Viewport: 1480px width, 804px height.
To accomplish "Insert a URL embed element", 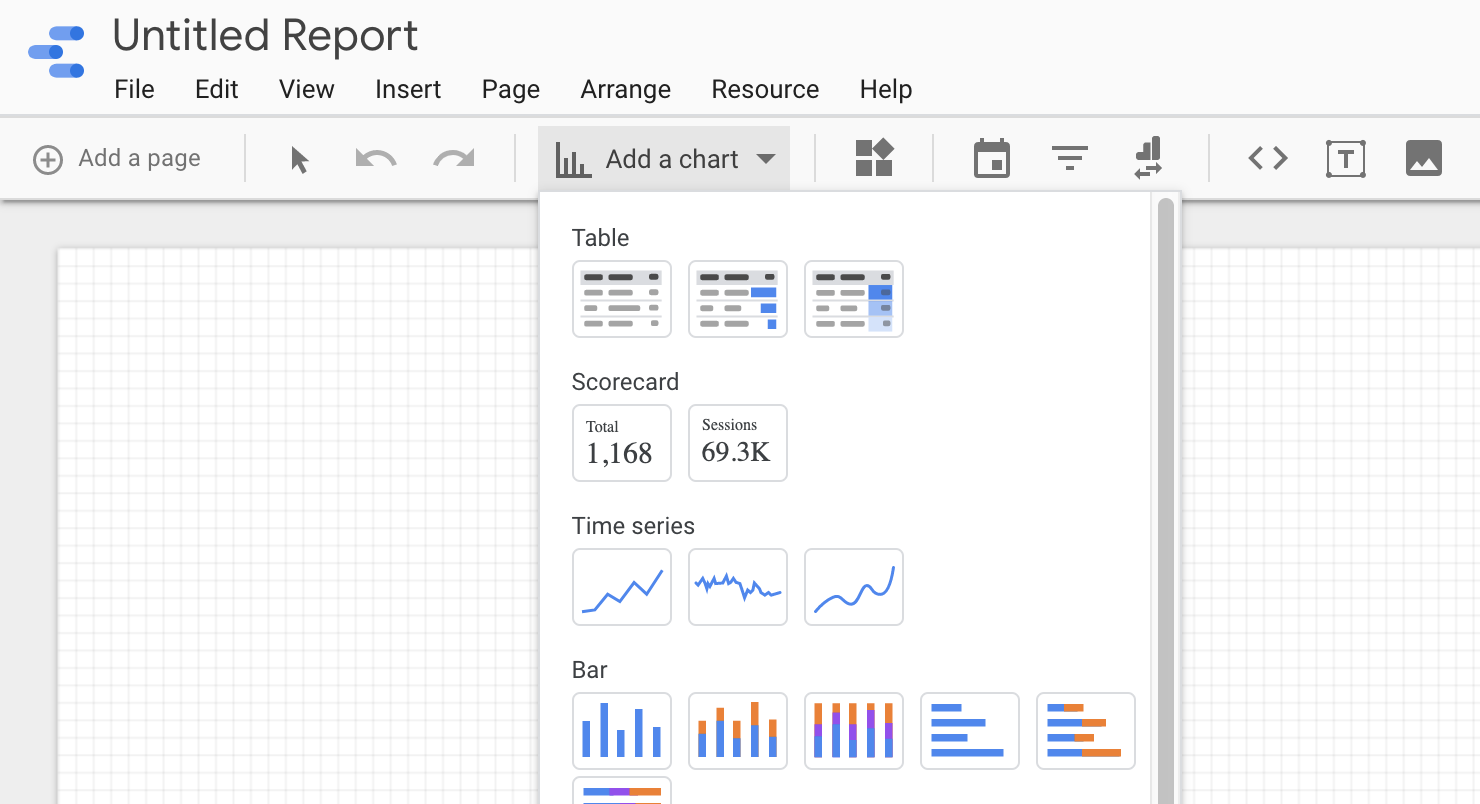I will click(1267, 159).
